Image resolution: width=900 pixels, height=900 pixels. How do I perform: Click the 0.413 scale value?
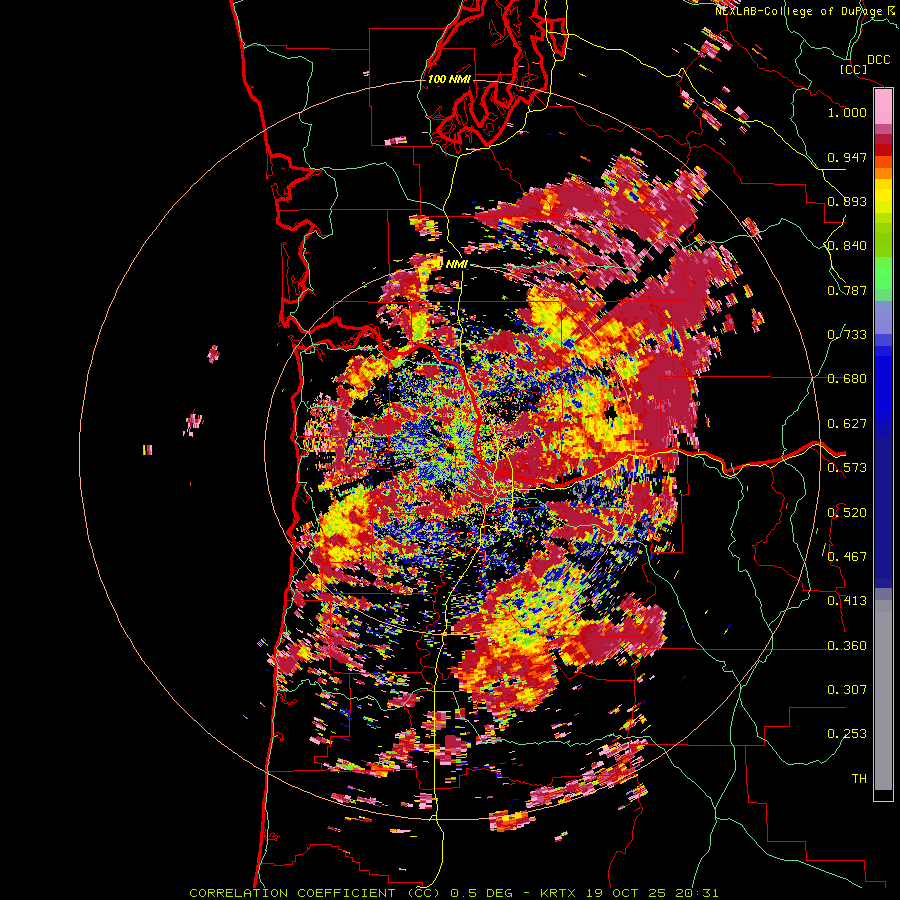(x=847, y=601)
